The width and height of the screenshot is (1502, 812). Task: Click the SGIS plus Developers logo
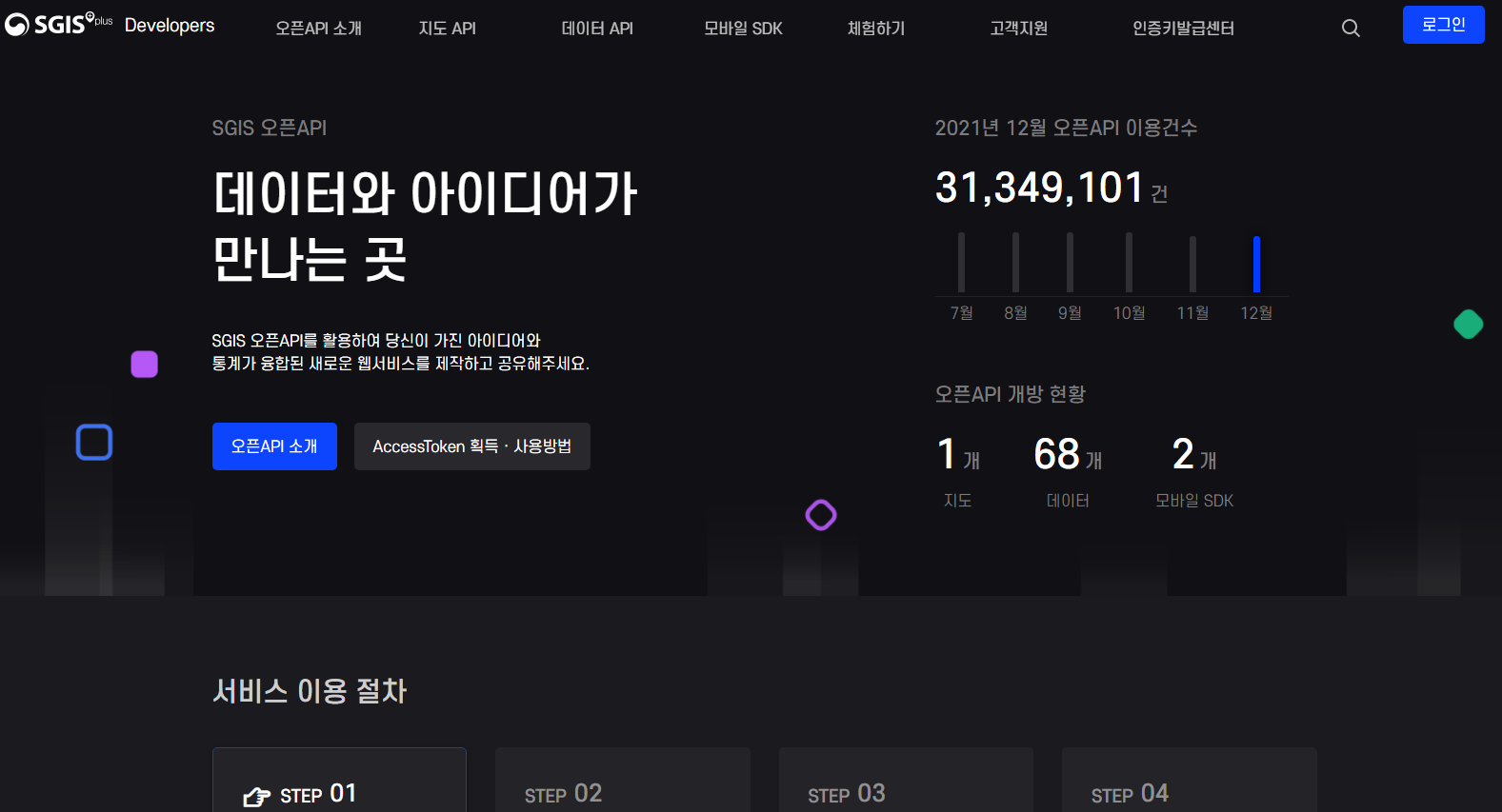110,24
